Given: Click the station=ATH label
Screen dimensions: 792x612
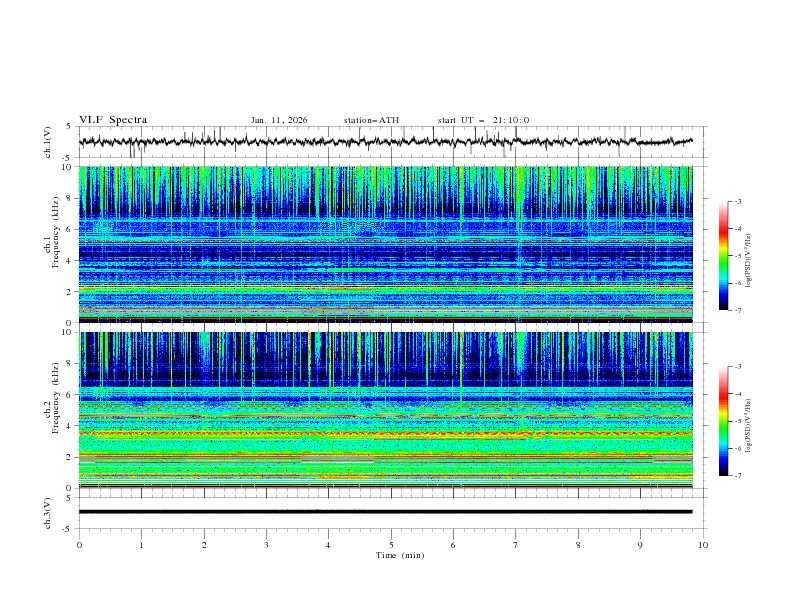Looking at the screenshot, I should [x=371, y=120].
